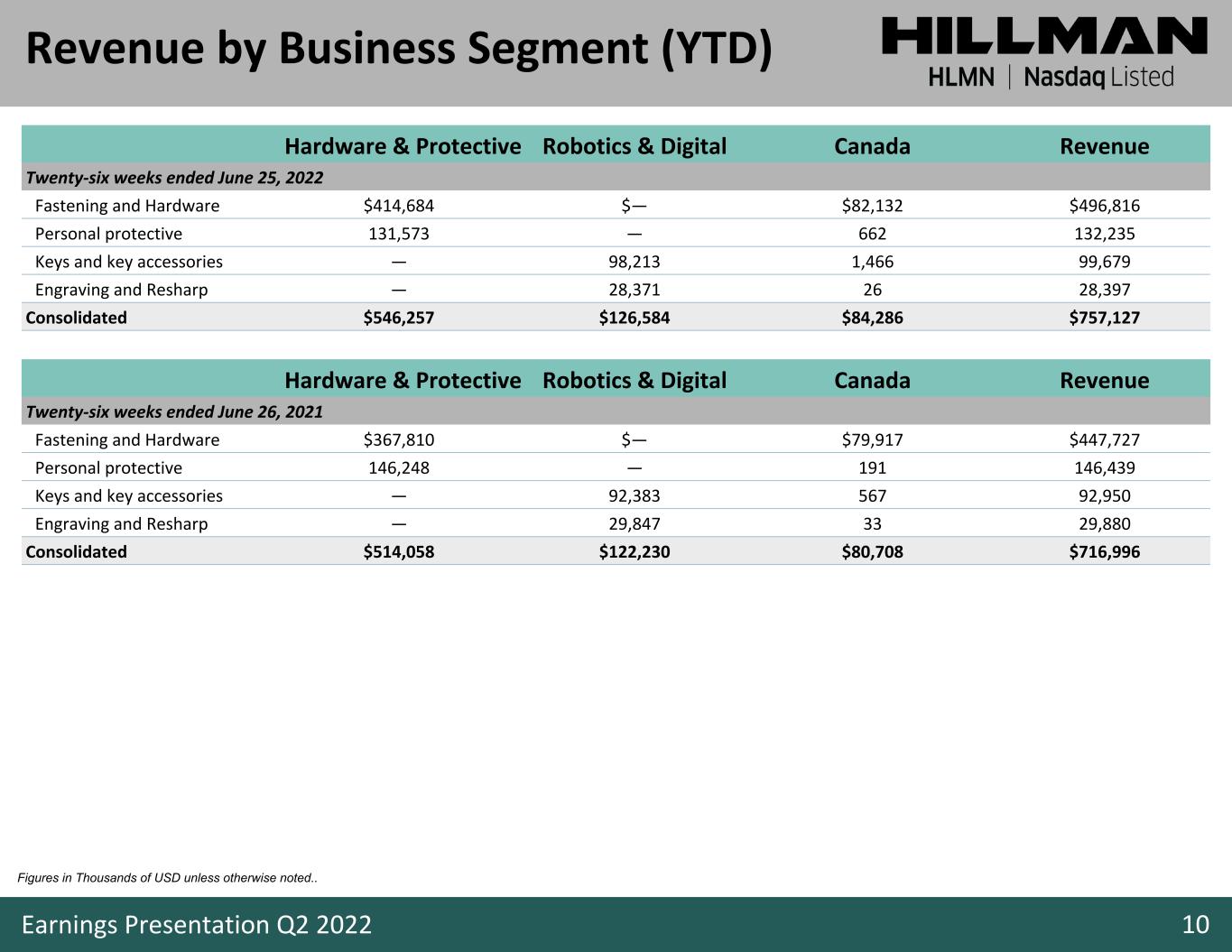Click the 2022 Hardware & Protective column header

click(x=403, y=146)
